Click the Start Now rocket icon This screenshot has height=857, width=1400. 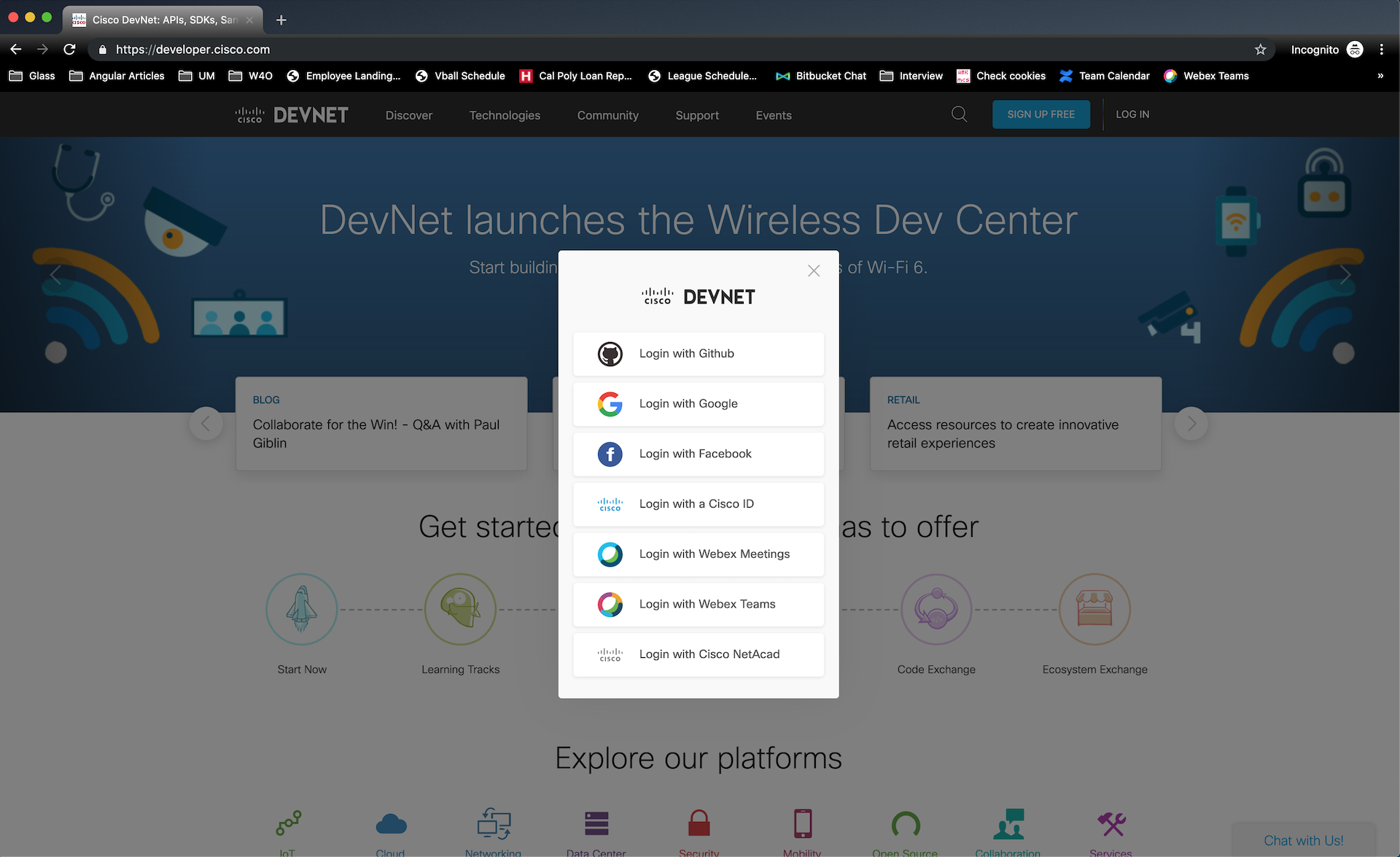[302, 610]
